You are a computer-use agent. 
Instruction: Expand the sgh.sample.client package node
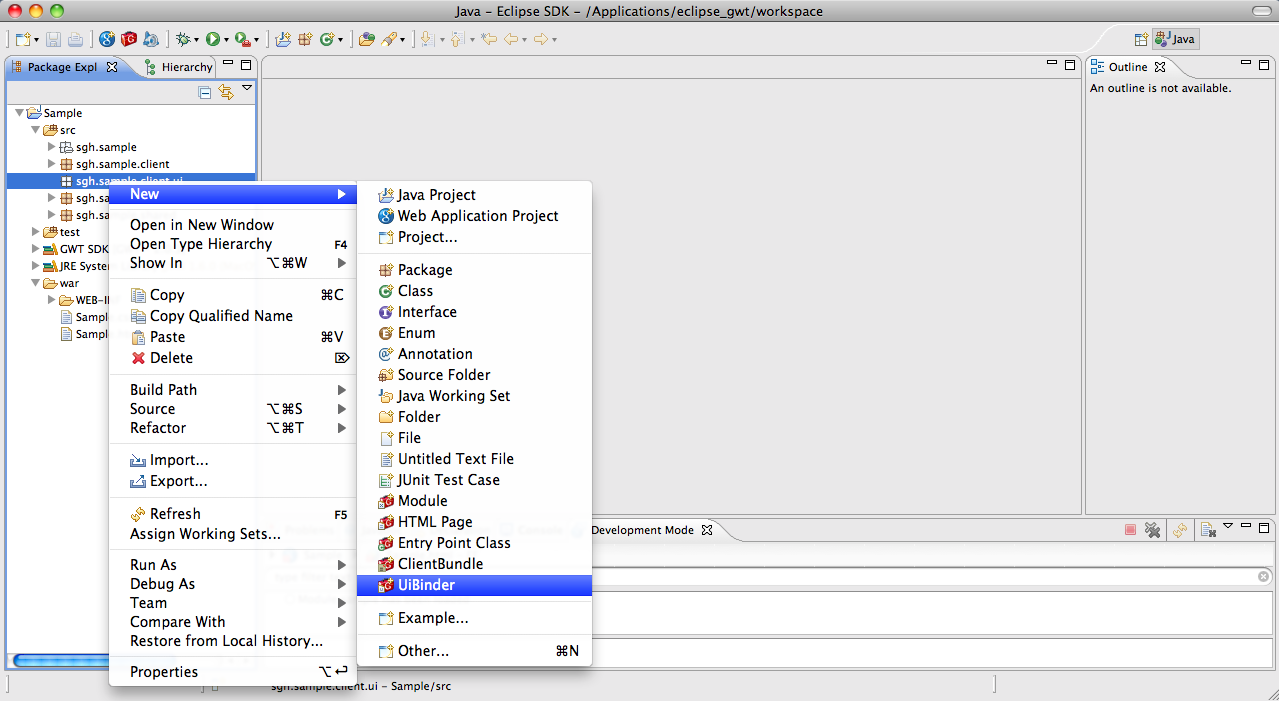(x=52, y=164)
